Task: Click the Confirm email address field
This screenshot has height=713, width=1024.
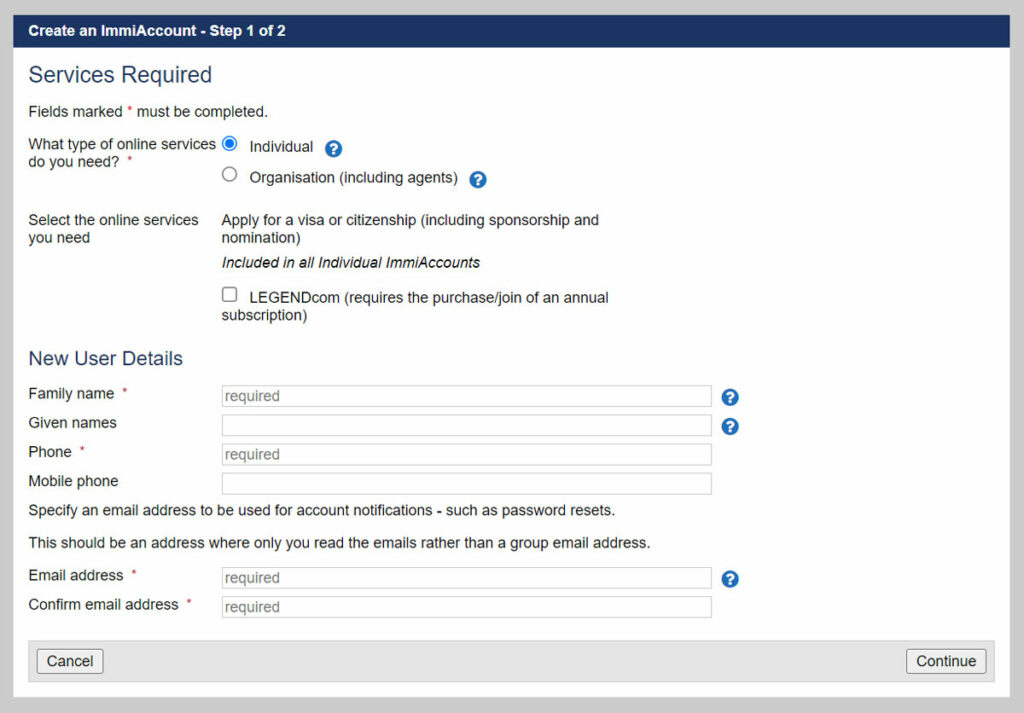Action: [466, 607]
